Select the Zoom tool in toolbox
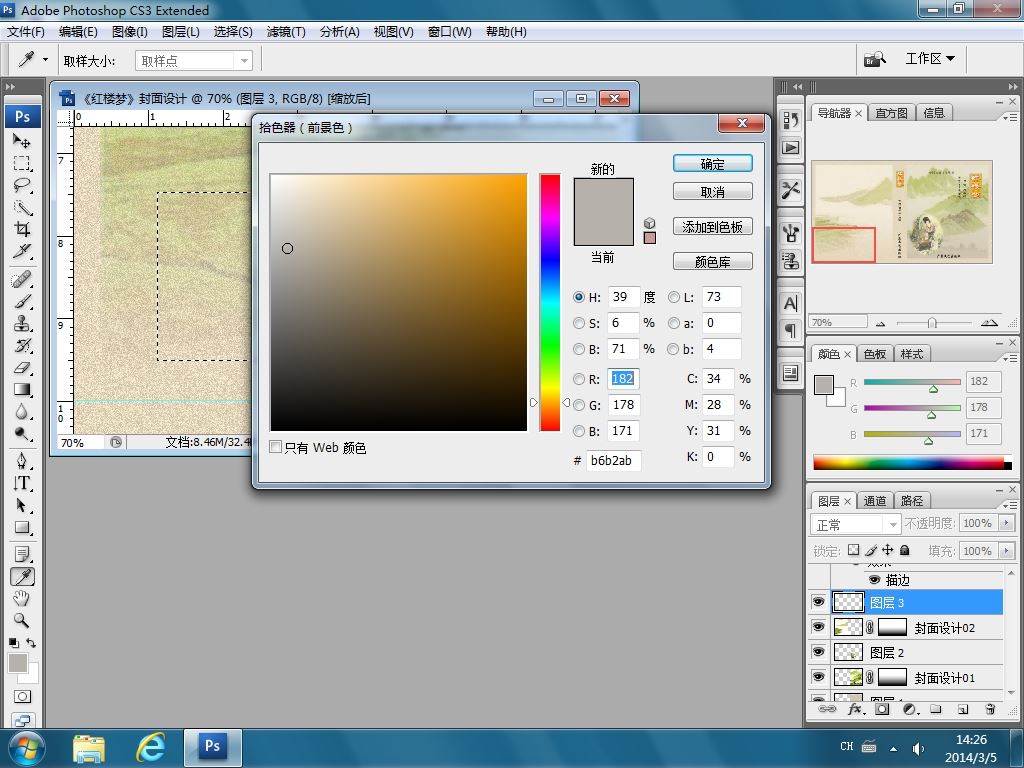The width and height of the screenshot is (1024, 768). (22, 620)
